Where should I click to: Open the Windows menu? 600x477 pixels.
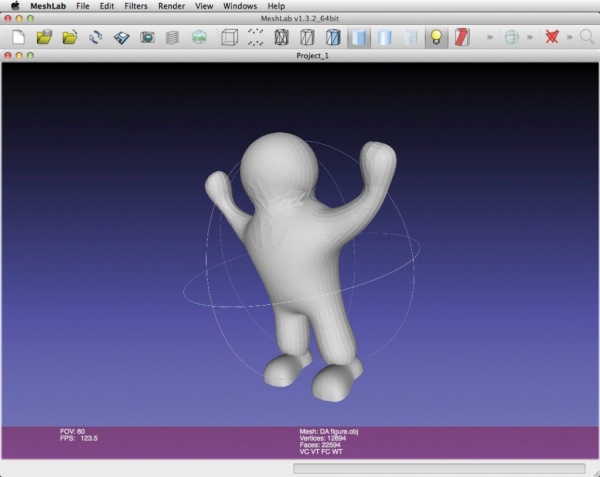click(240, 6)
